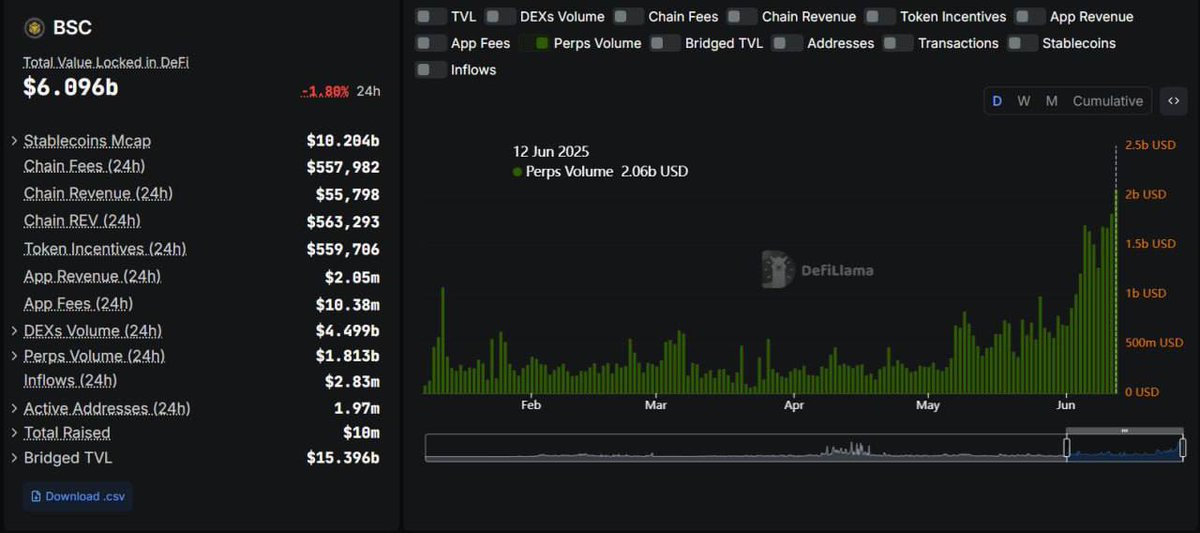1200x533 pixels.
Task: Click the Chain REV (24h) label
Action: 82,220
